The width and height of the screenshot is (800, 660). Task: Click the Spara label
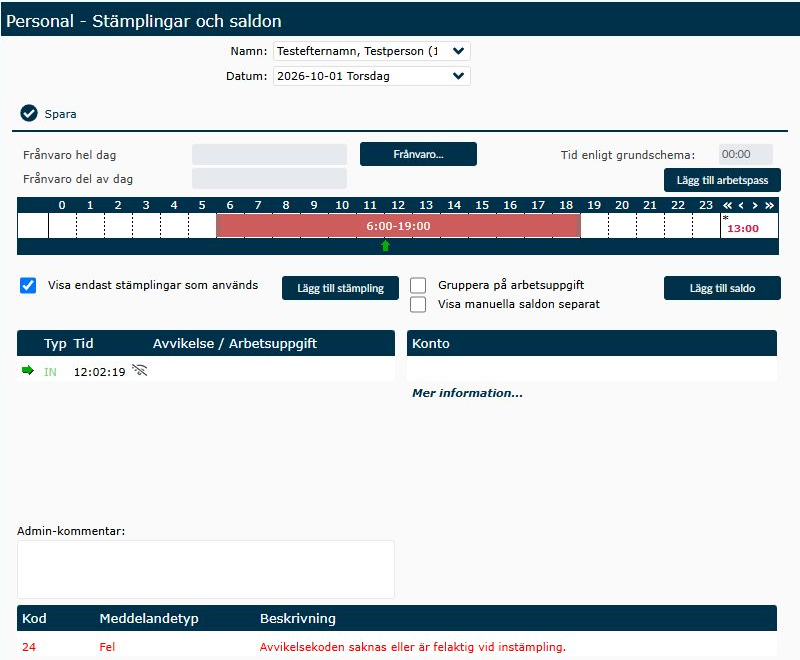pyautogui.click(x=60, y=114)
